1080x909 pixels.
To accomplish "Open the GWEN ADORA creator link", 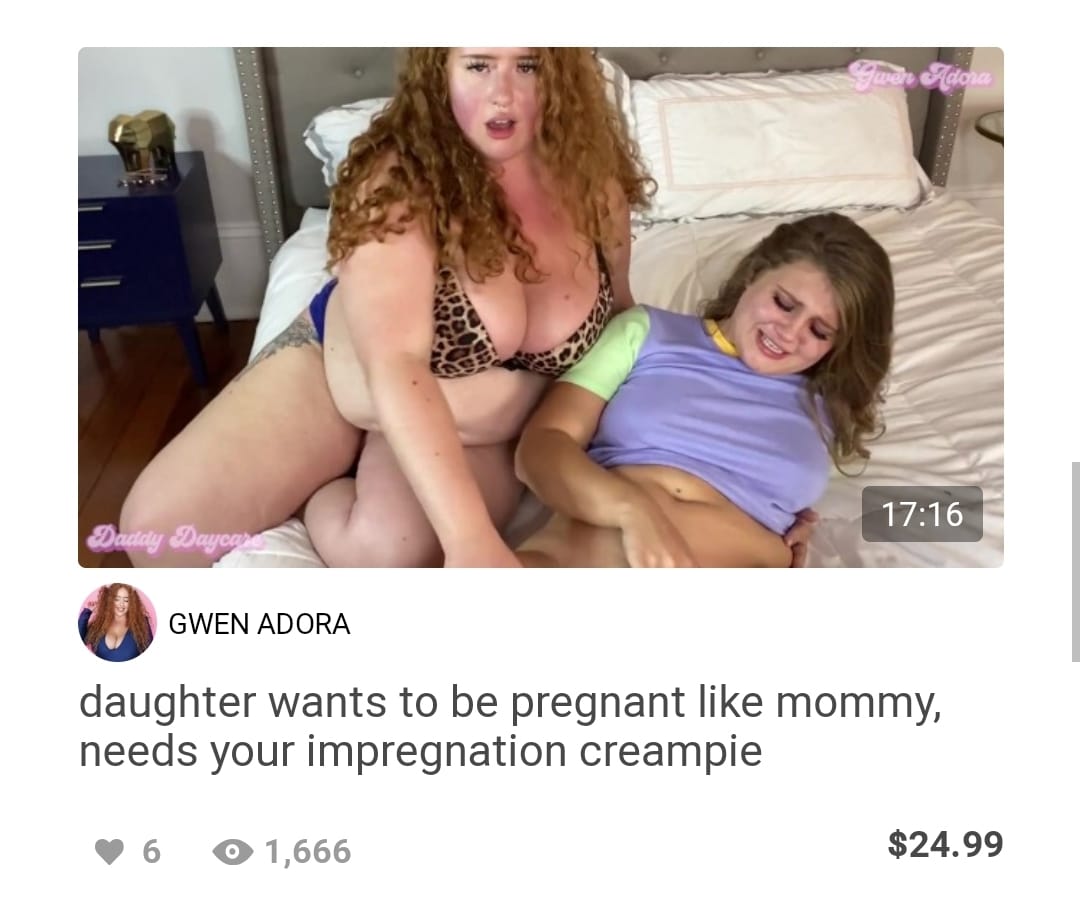I will point(260,624).
